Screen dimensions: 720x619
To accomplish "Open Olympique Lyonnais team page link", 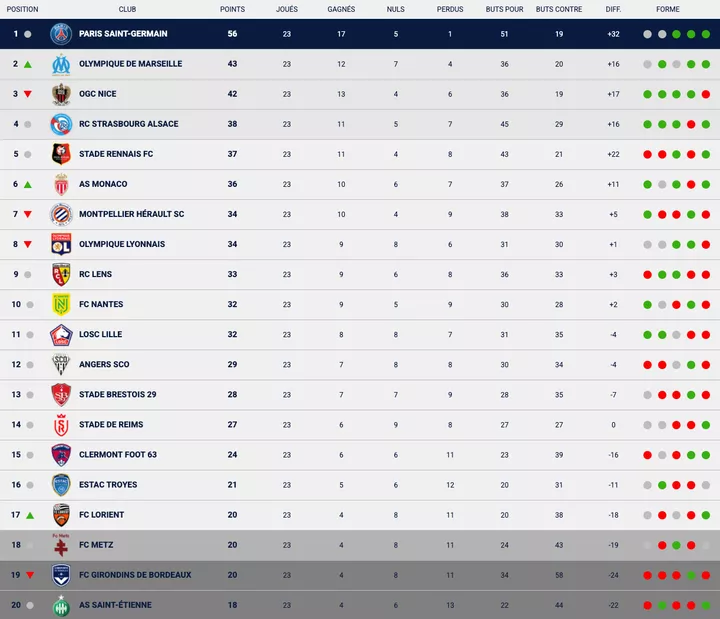I will (122, 244).
